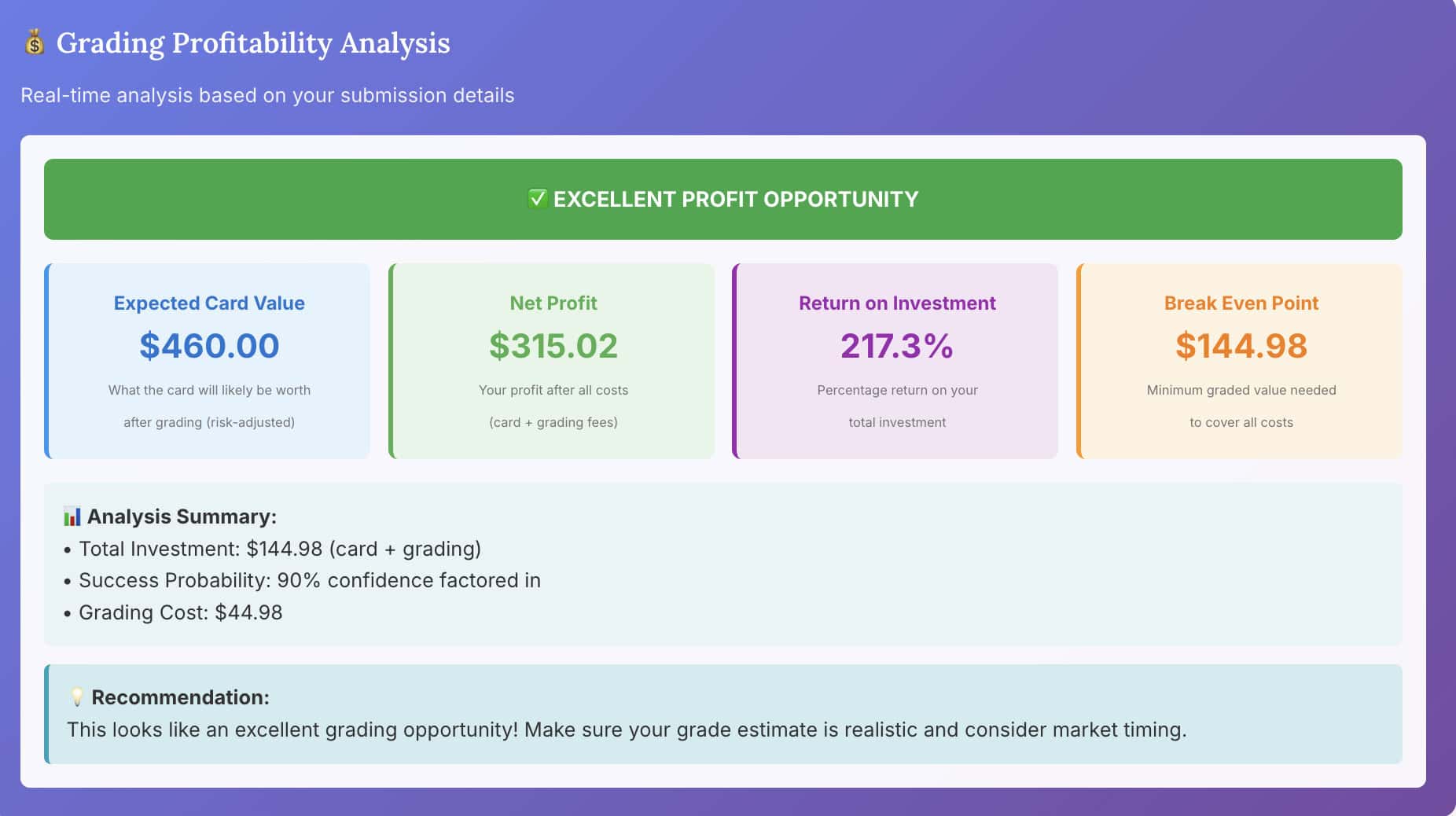The width and height of the screenshot is (1456, 816).
Task: Click the money bag icon in the header
Action: [x=32, y=44]
